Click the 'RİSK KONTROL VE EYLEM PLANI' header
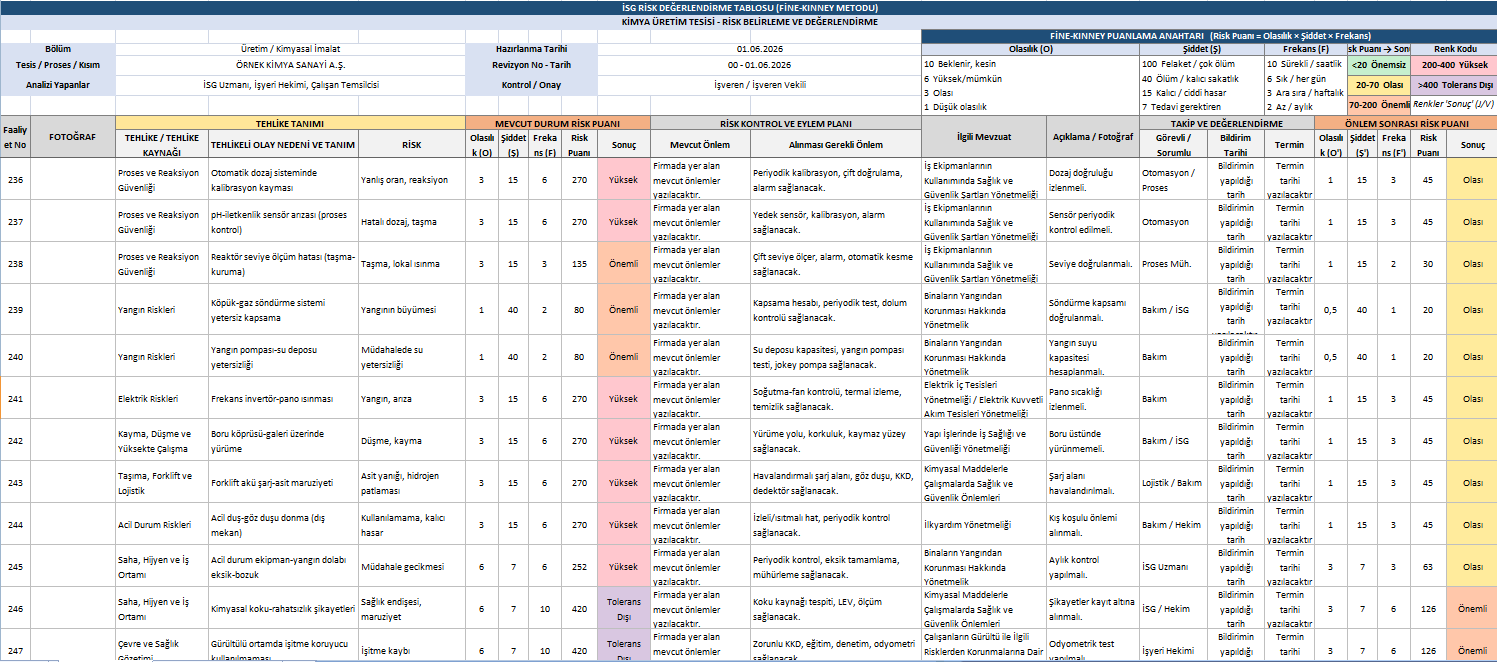Image resolution: width=1497 pixels, height=662 pixels. tap(786, 123)
